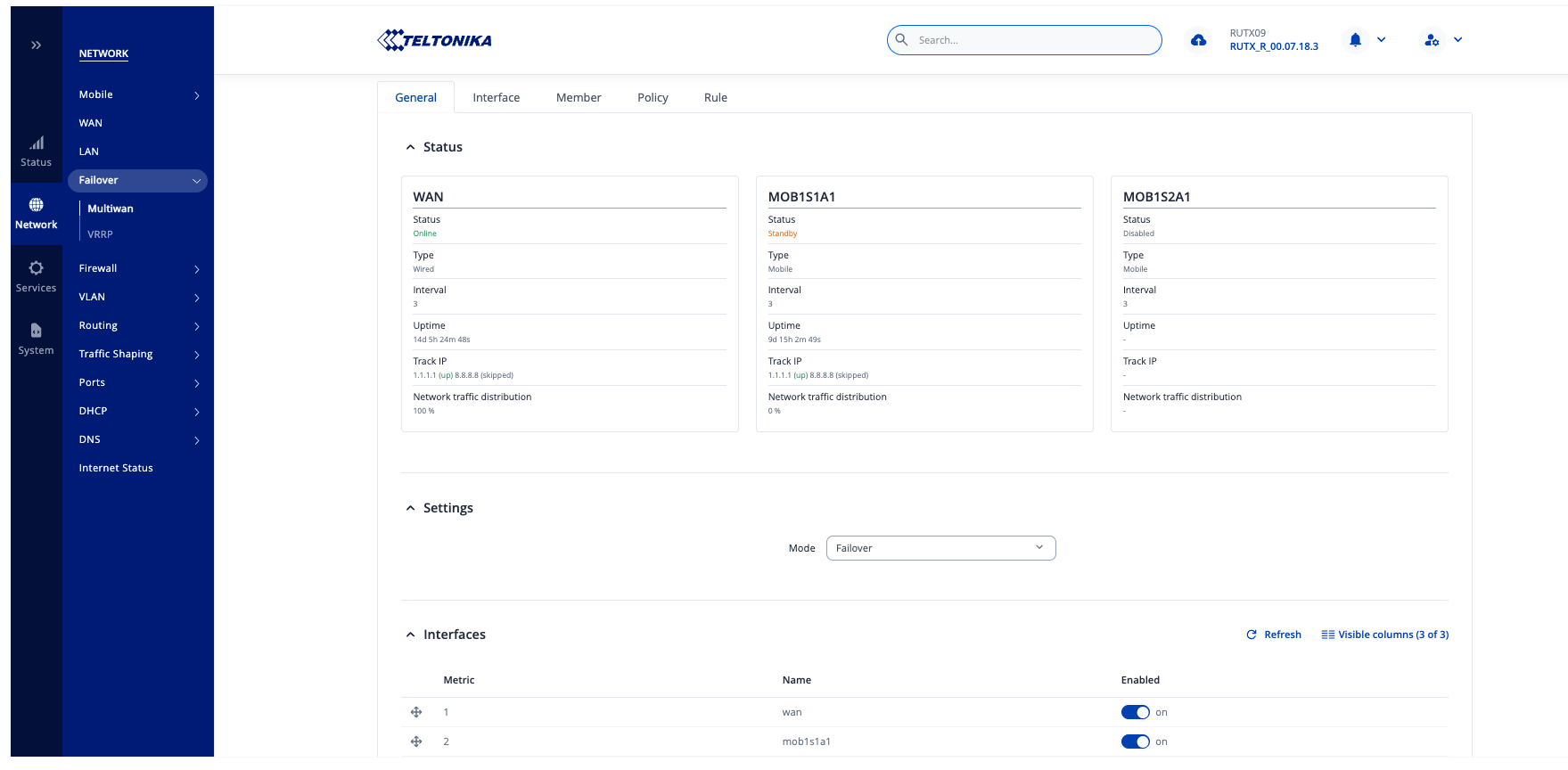Click the Status signal bars sidebar icon
Screen dimensions: 1568x770
(x=37, y=143)
